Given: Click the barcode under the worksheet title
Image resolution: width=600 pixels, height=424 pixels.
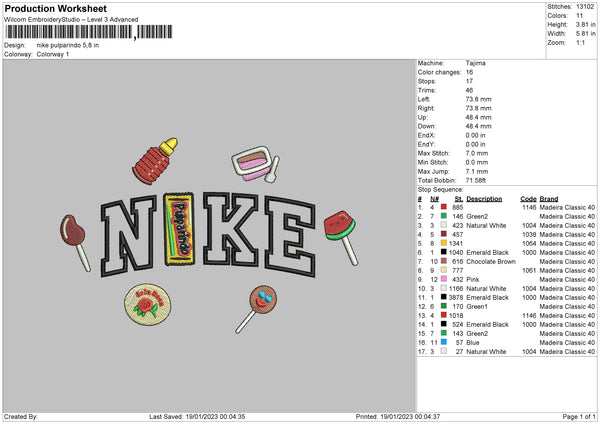Looking at the screenshot, I should [89, 32].
